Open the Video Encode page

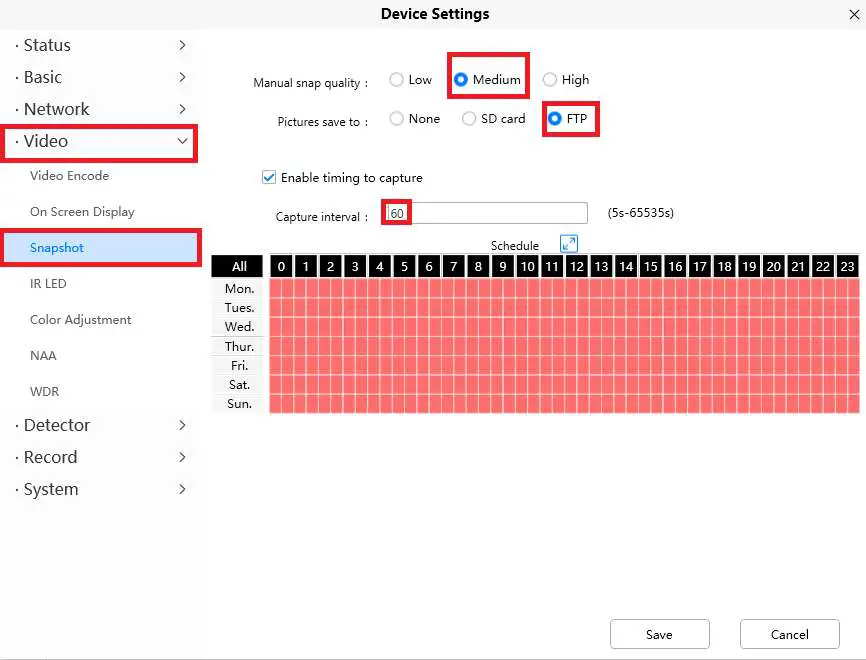click(69, 176)
